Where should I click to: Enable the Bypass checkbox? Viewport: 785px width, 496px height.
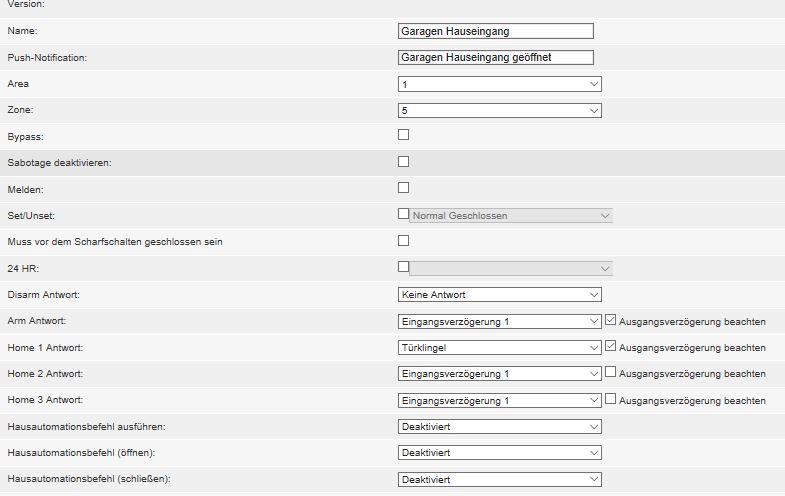[404, 135]
